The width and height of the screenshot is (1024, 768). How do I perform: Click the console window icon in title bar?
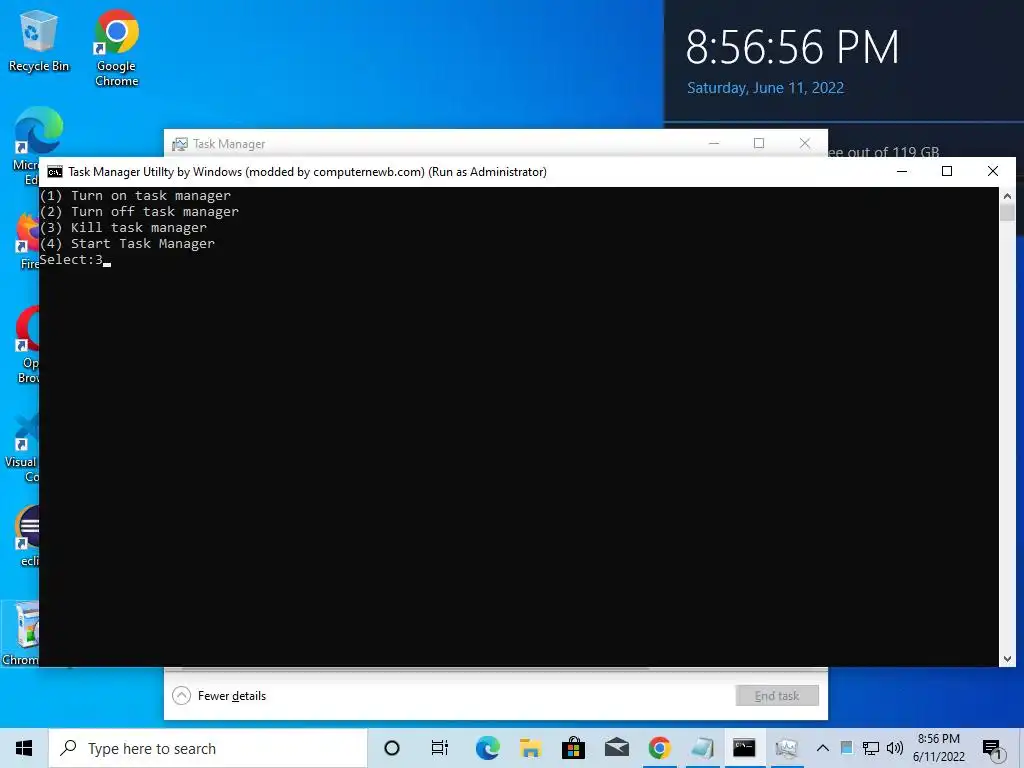(55, 172)
